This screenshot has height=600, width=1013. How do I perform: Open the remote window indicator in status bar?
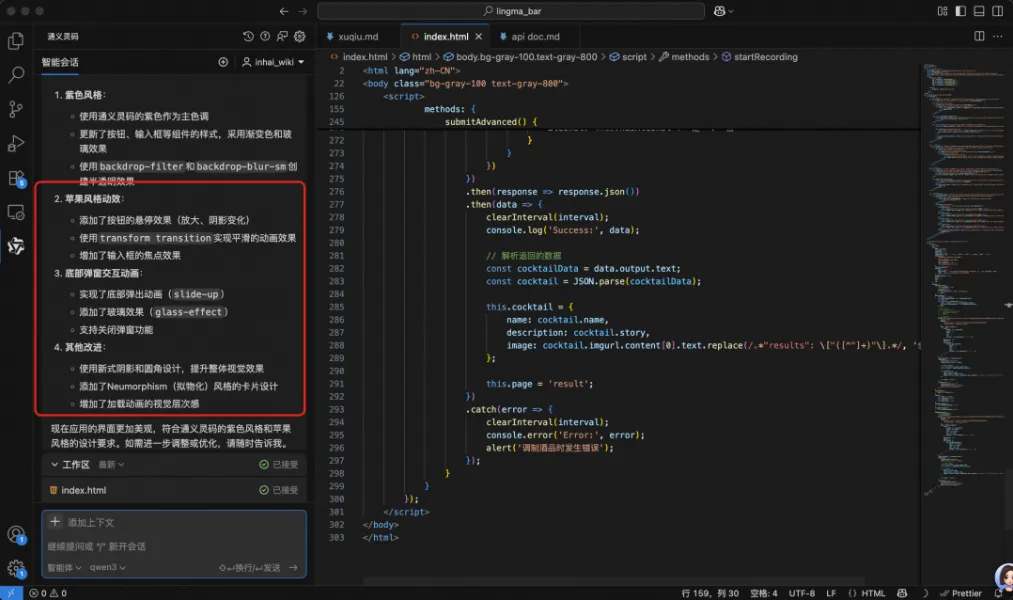[x=11, y=593]
